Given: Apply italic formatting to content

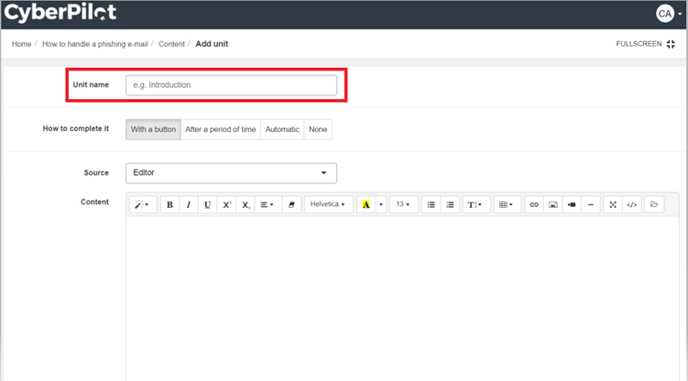Looking at the screenshot, I should point(189,205).
